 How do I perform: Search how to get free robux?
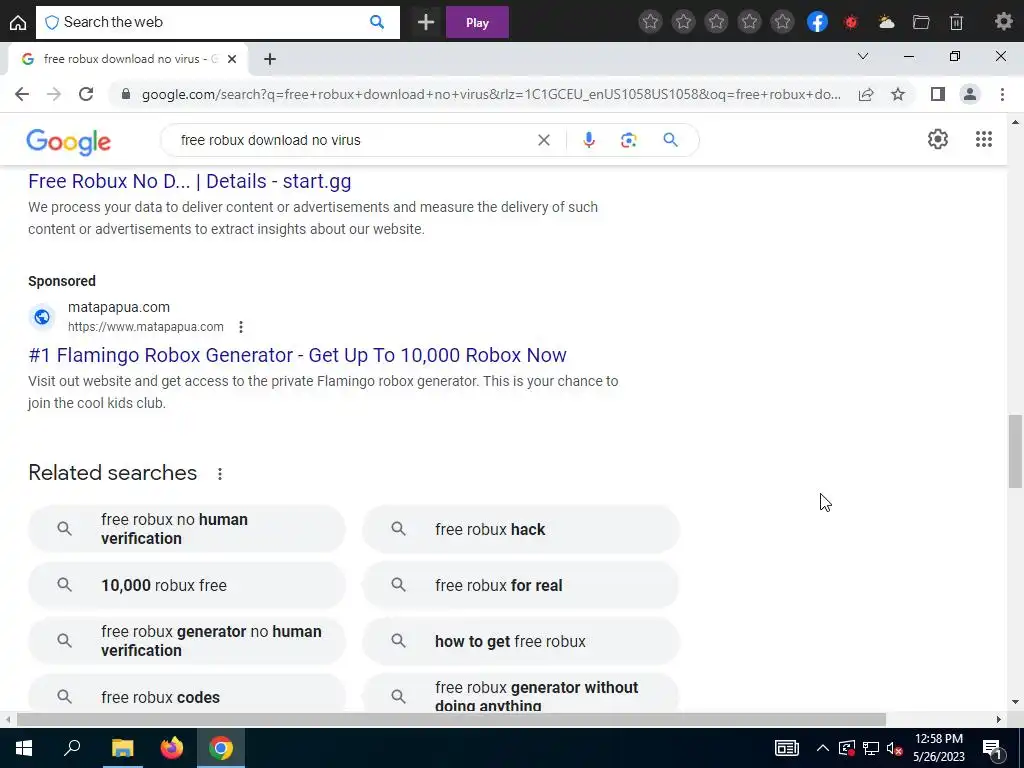tap(520, 641)
